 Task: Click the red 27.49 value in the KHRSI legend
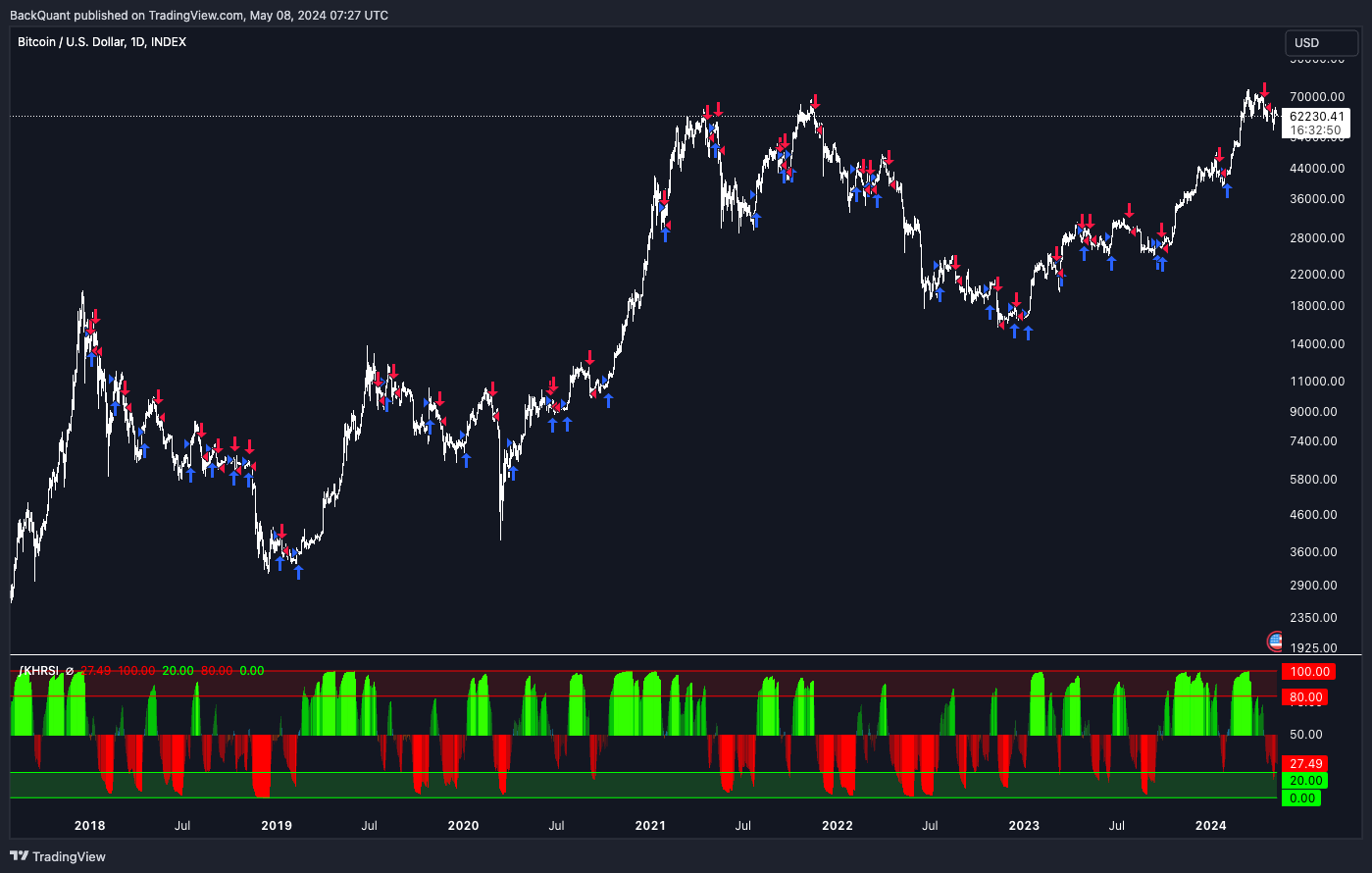[x=95, y=671]
